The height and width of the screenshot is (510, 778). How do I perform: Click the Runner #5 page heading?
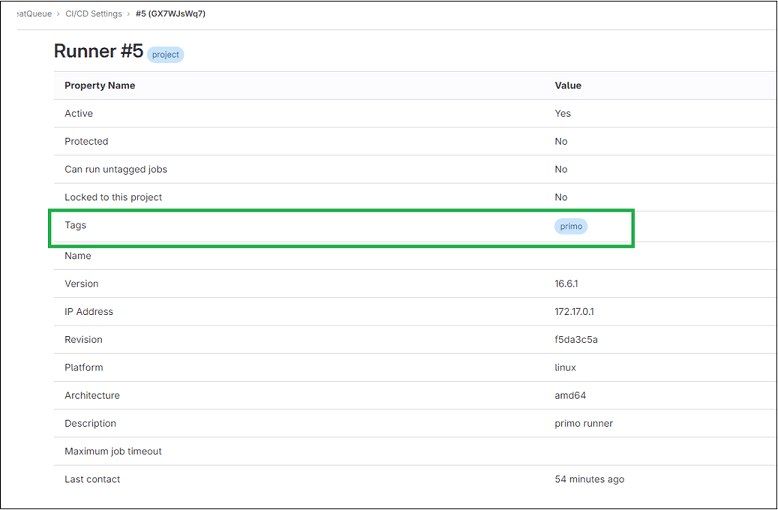click(98, 52)
